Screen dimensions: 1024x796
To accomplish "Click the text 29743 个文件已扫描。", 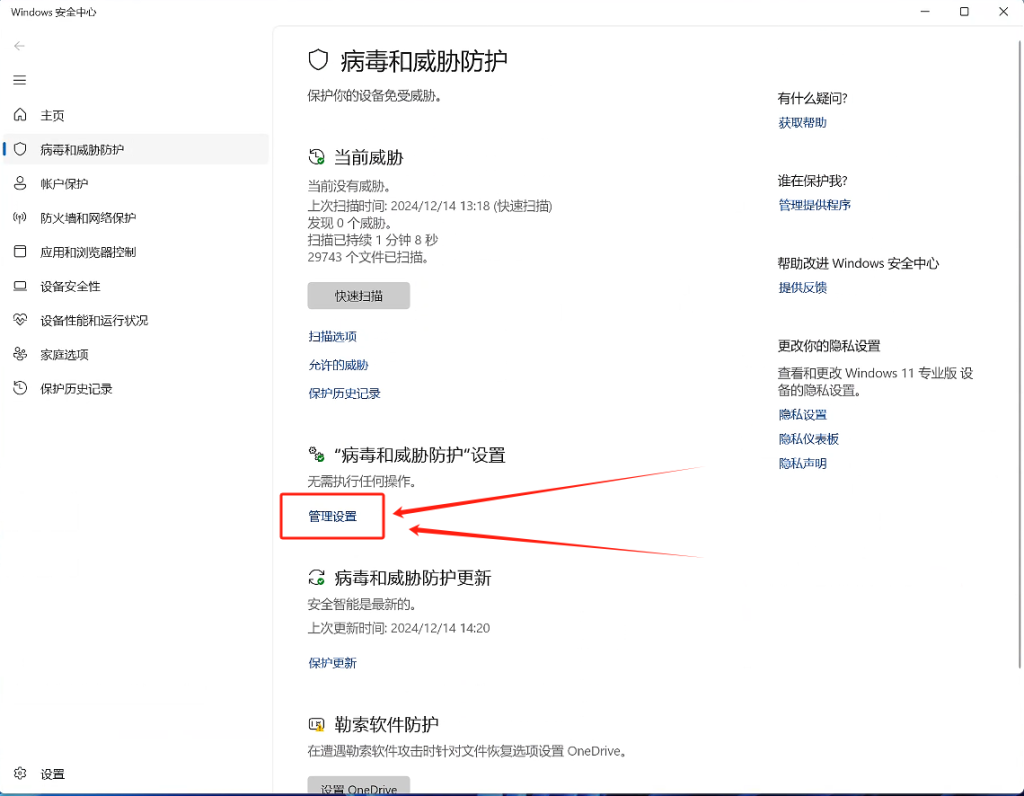I will pos(368,257).
